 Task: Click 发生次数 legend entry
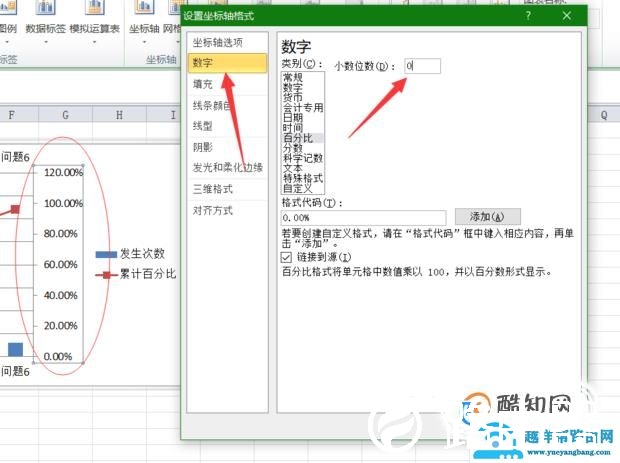130,254
